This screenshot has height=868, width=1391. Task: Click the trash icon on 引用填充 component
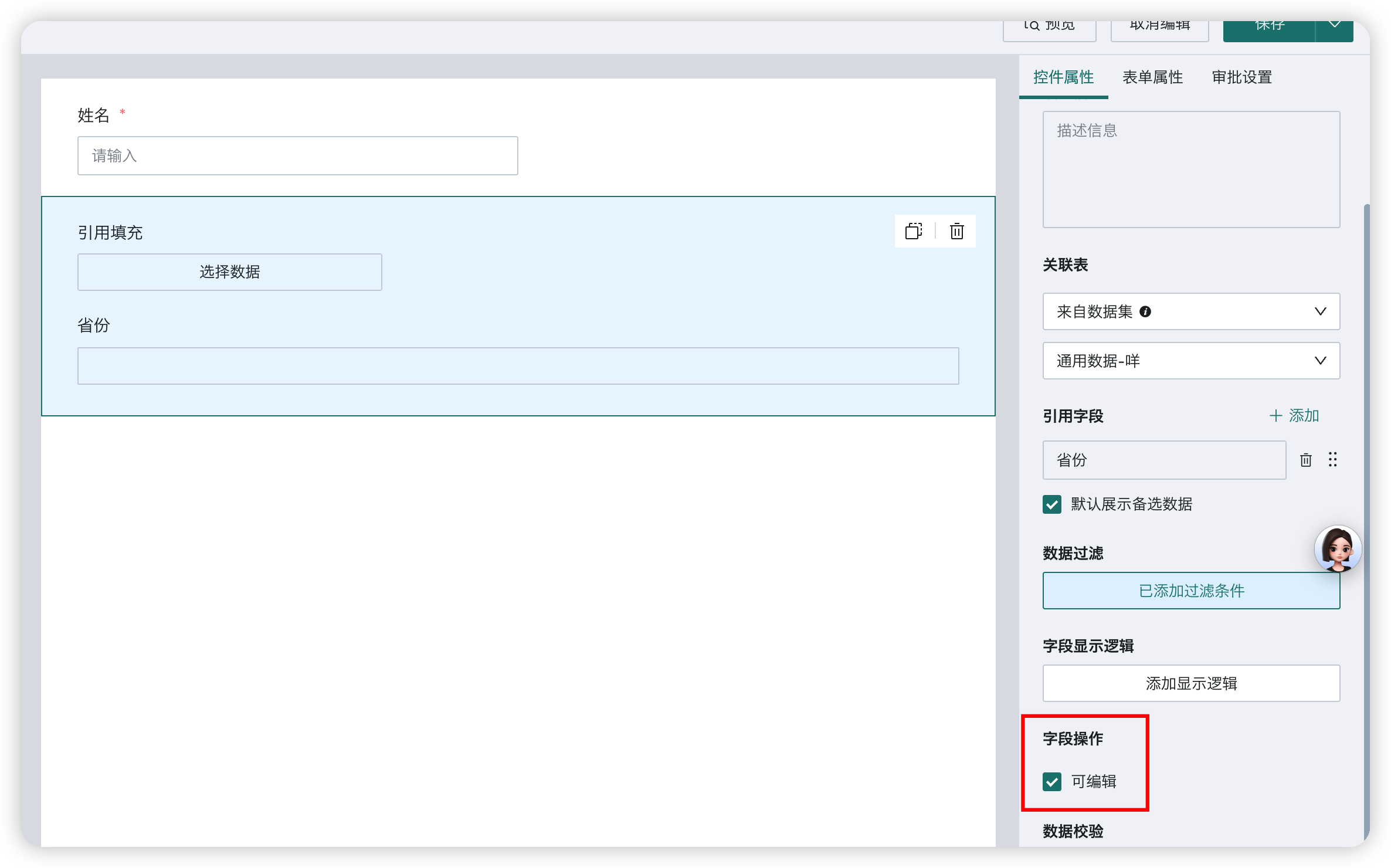click(x=956, y=232)
